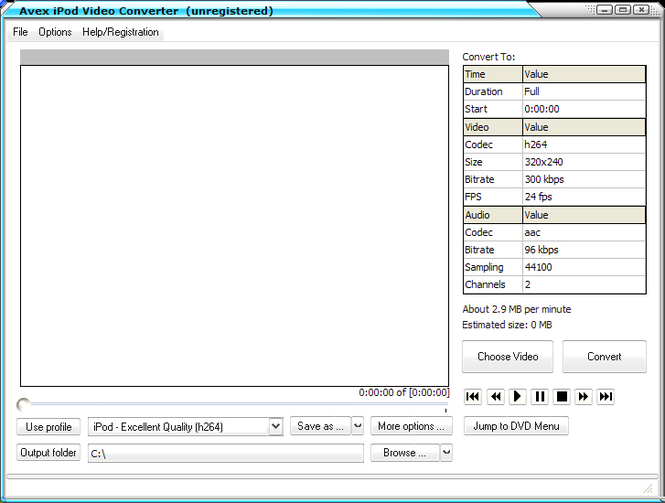665x503 pixels.
Task: Click the window resize grip icon
Action: [648, 489]
